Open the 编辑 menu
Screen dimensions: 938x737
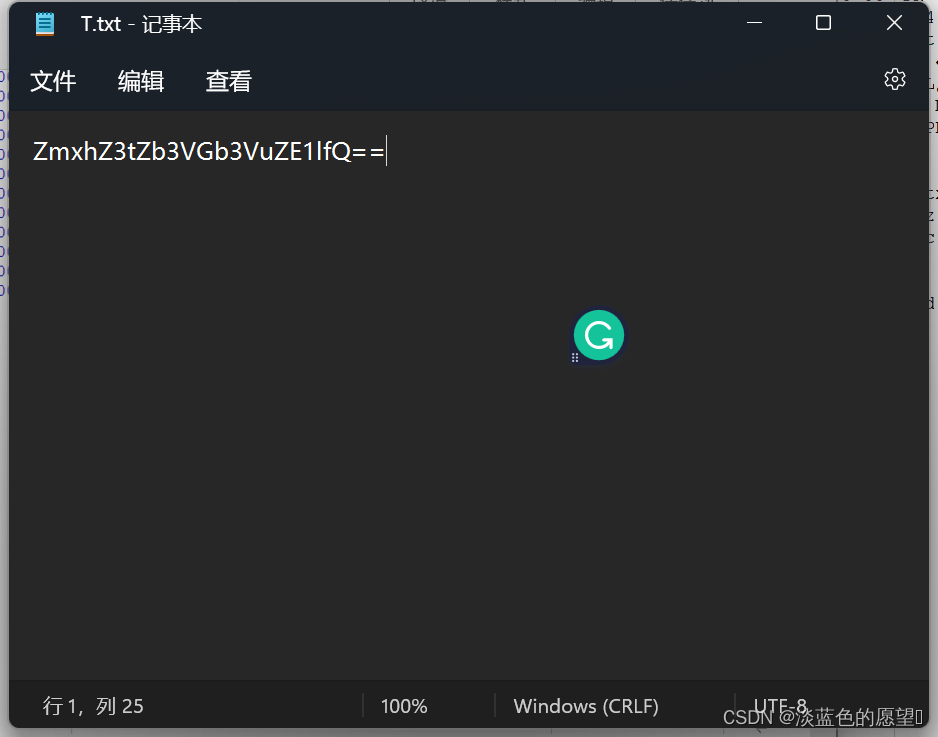(141, 81)
